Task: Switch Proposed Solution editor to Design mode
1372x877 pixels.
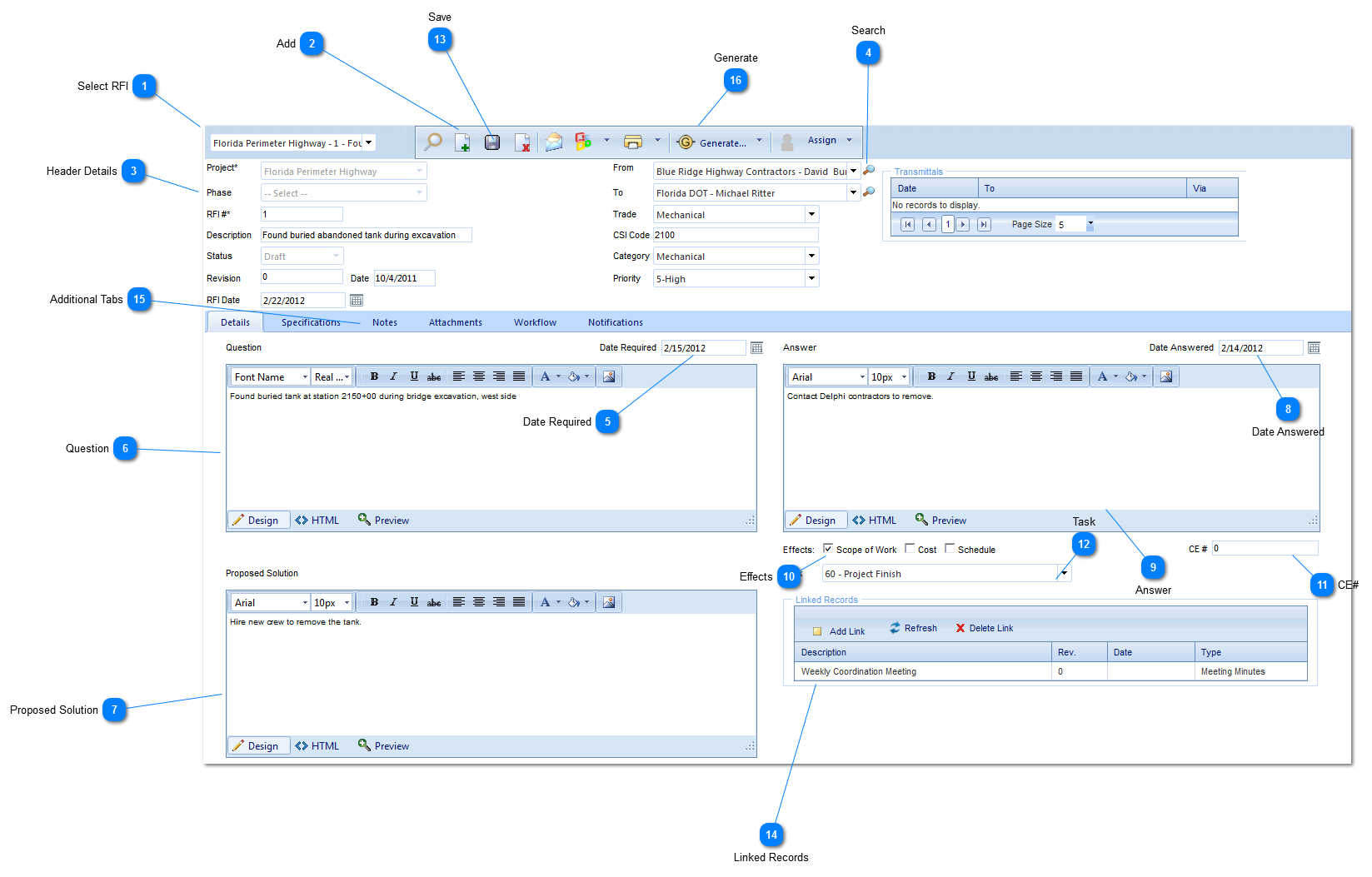Action: point(258,746)
